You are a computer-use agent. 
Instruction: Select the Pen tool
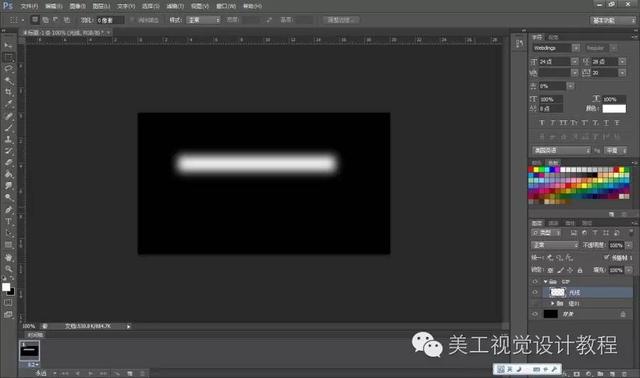[8, 210]
